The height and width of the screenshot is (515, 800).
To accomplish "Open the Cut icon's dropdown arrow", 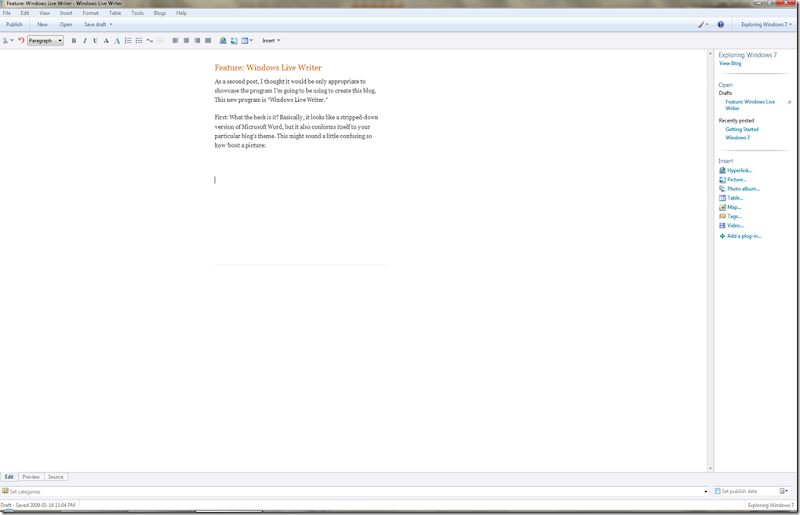I will tap(12, 40).
